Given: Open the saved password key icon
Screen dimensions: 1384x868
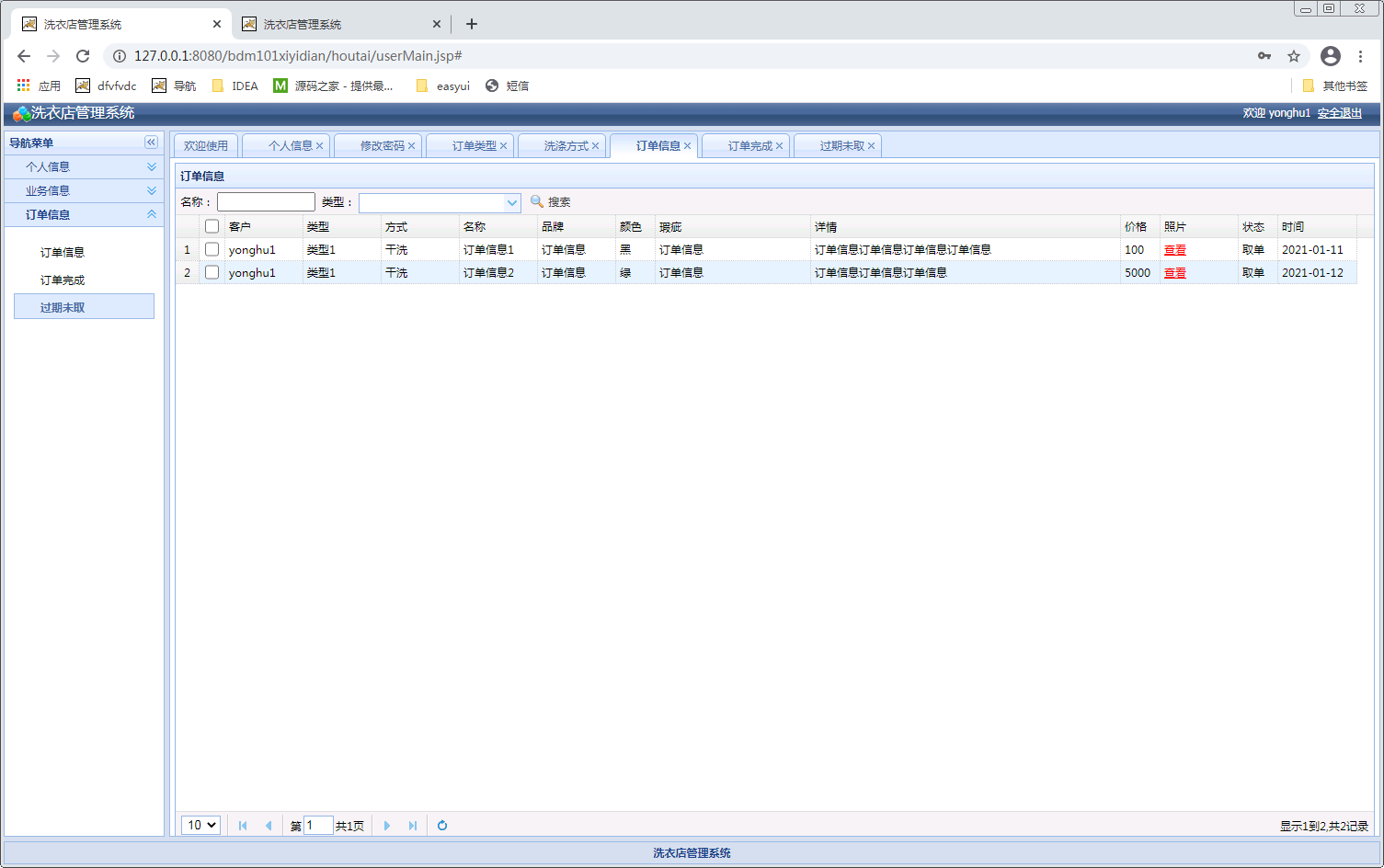Looking at the screenshot, I should click(1264, 56).
